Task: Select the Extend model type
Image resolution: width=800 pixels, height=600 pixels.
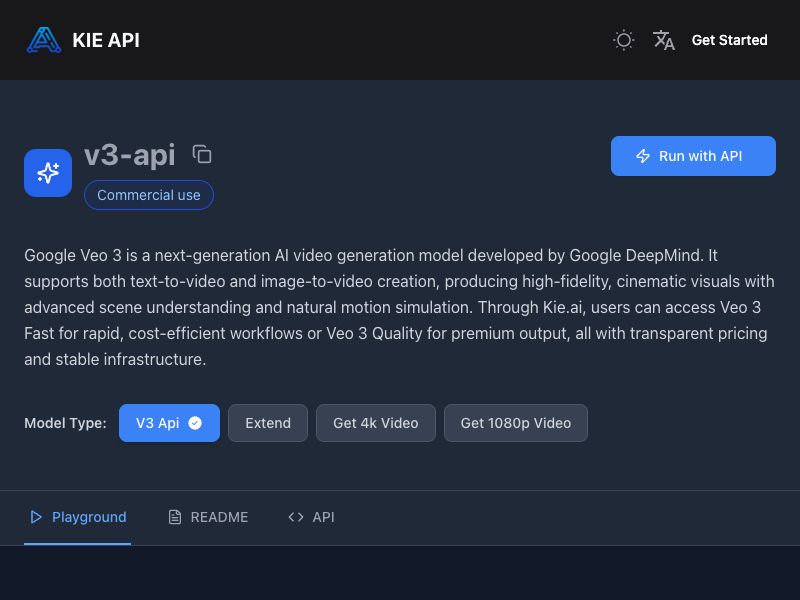Action: coord(267,423)
